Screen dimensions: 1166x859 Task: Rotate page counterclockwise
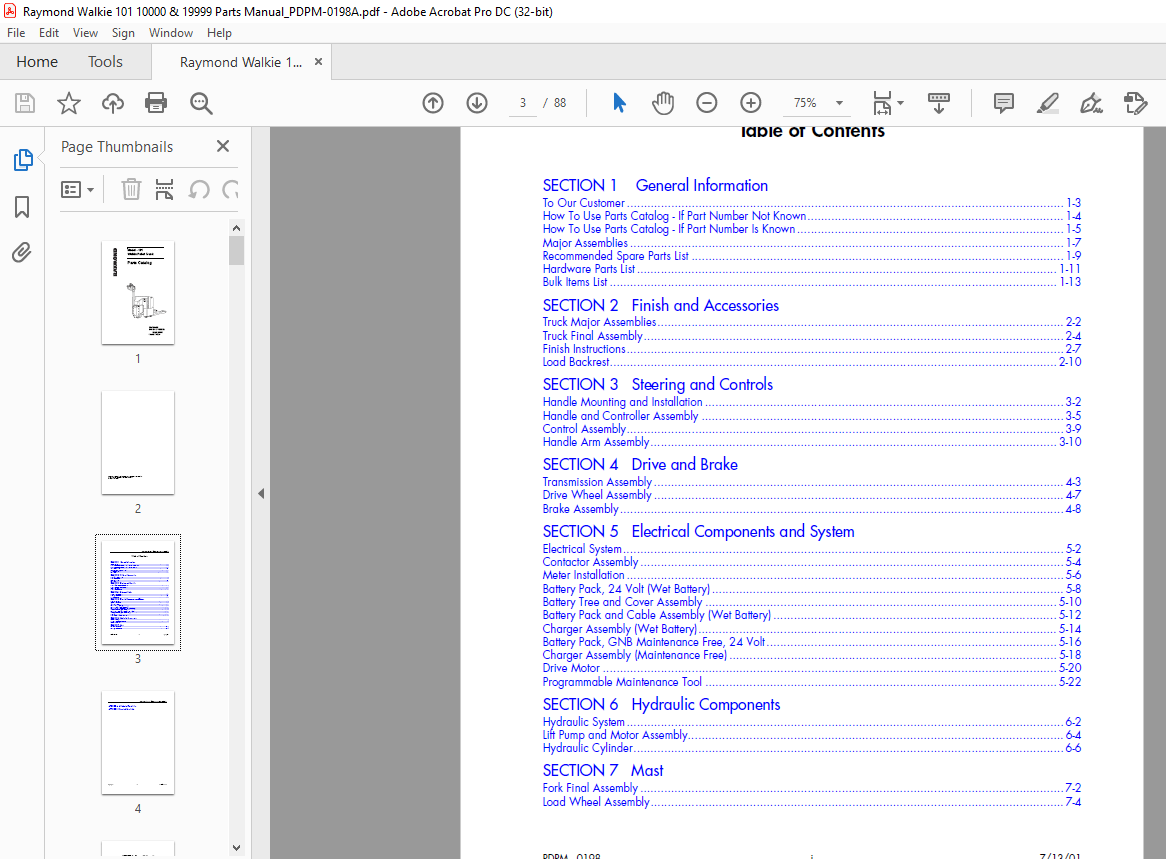pyautogui.click(x=199, y=190)
